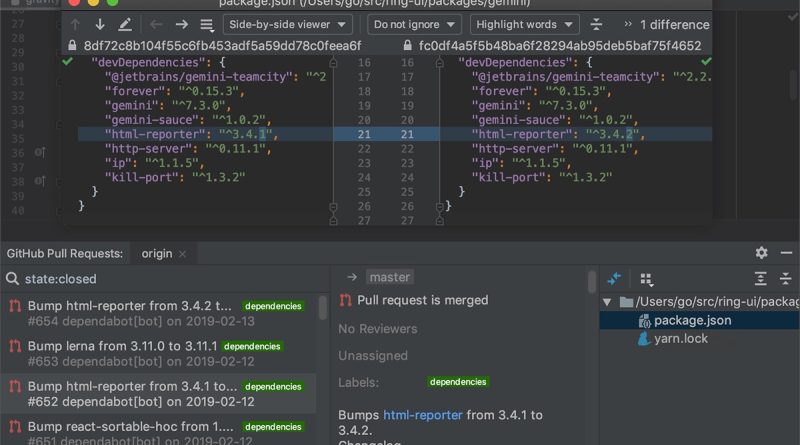
Task: Open the Side-by-side viewer dropdown
Action: tap(287, 24)
